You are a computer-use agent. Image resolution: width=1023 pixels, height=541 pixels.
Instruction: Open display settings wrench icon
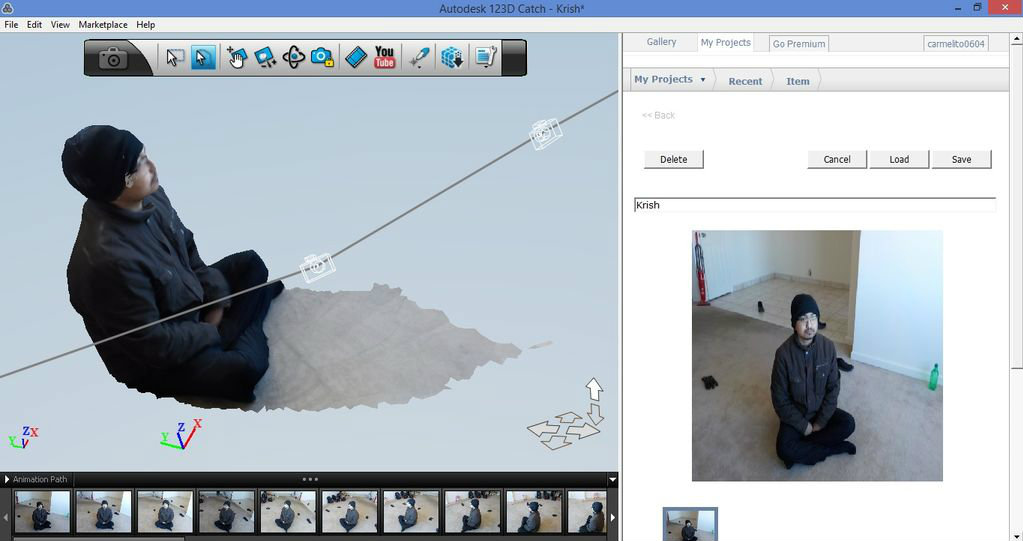486,57
